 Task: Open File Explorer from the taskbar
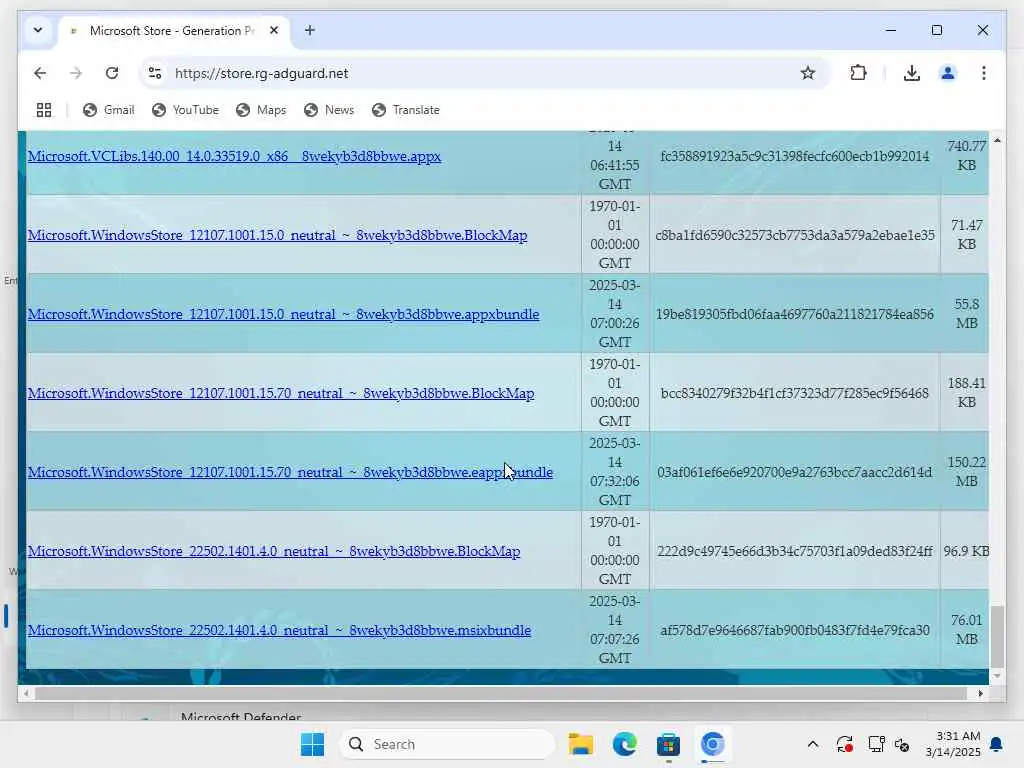point(581,744)
